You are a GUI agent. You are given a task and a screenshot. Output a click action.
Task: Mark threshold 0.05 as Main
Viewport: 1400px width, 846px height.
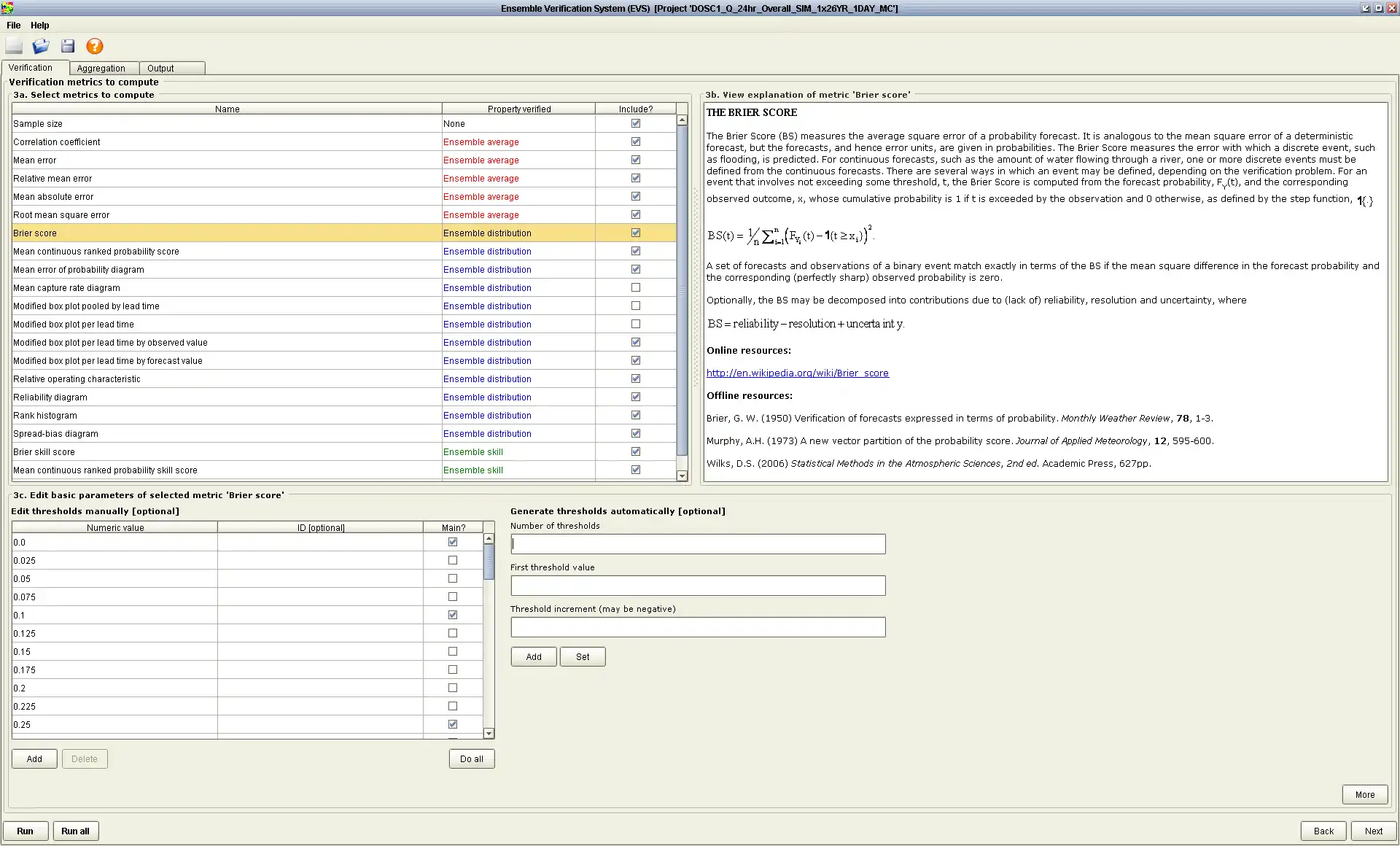(x=453, y=578)
